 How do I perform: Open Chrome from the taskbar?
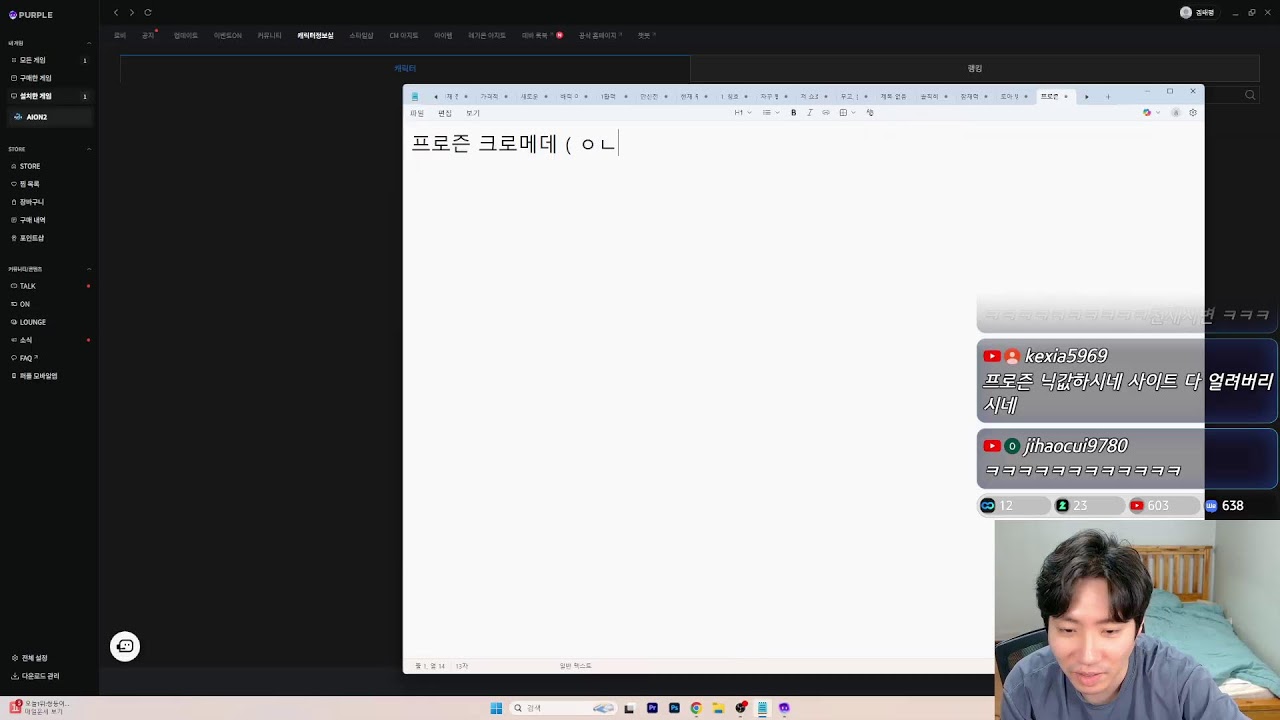click(696, 708)
